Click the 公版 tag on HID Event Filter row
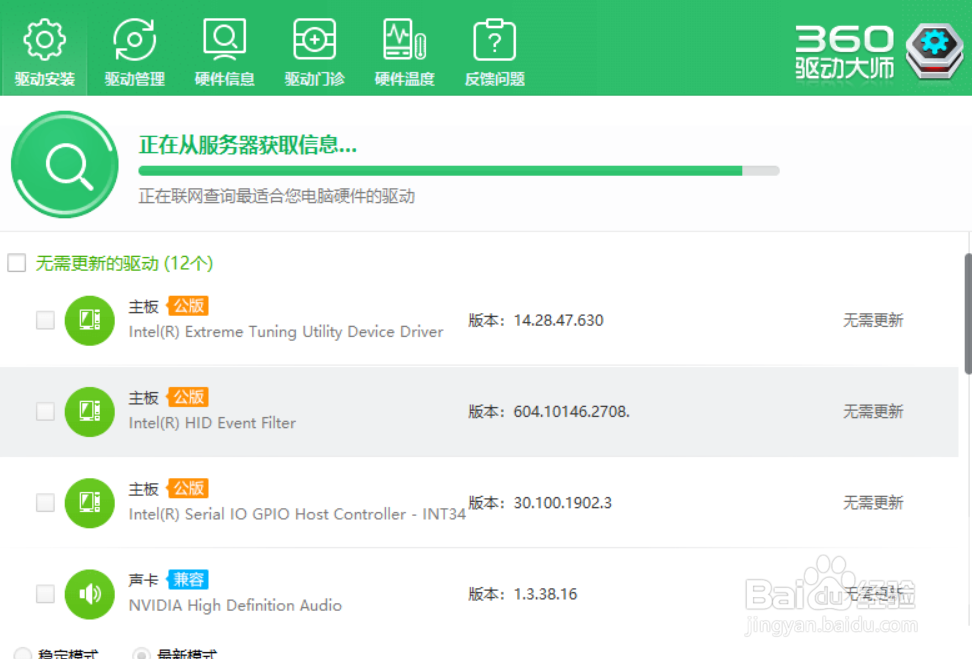The image size is (972, 659). [x=188, y=397]
